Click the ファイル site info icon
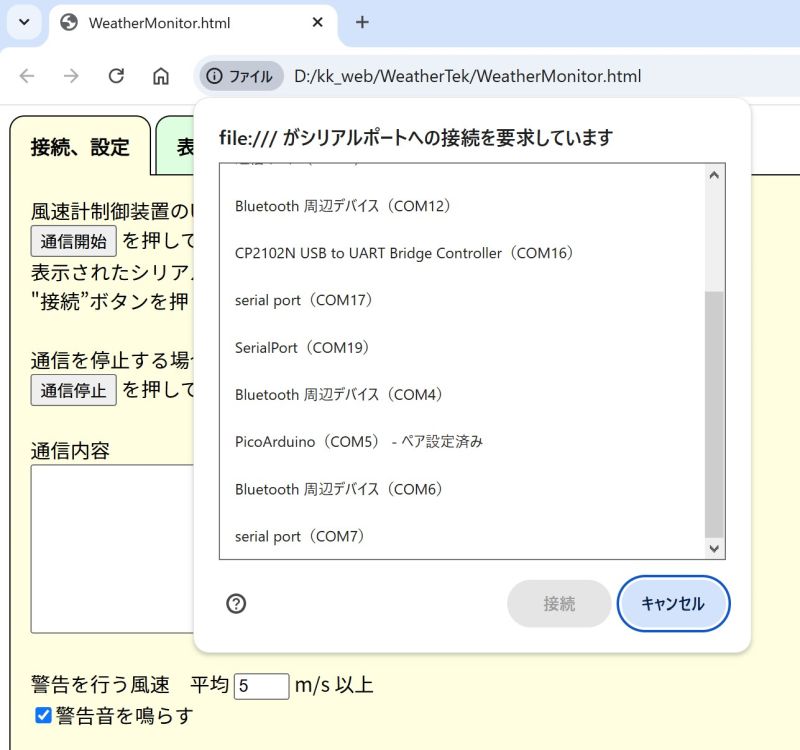This screenshot has height=750, width=800. point(240,76)
